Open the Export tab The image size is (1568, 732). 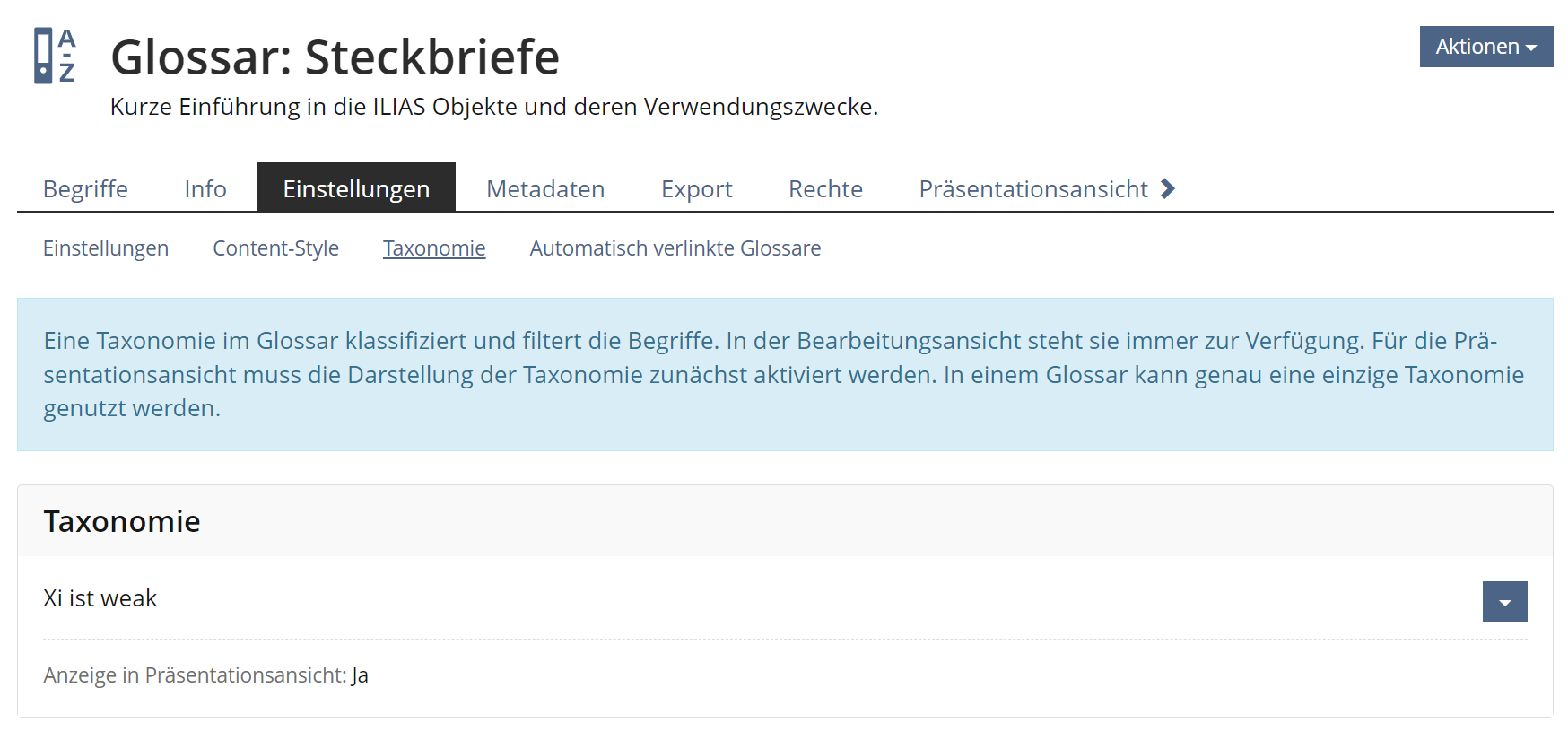click(x=697, y=189)
